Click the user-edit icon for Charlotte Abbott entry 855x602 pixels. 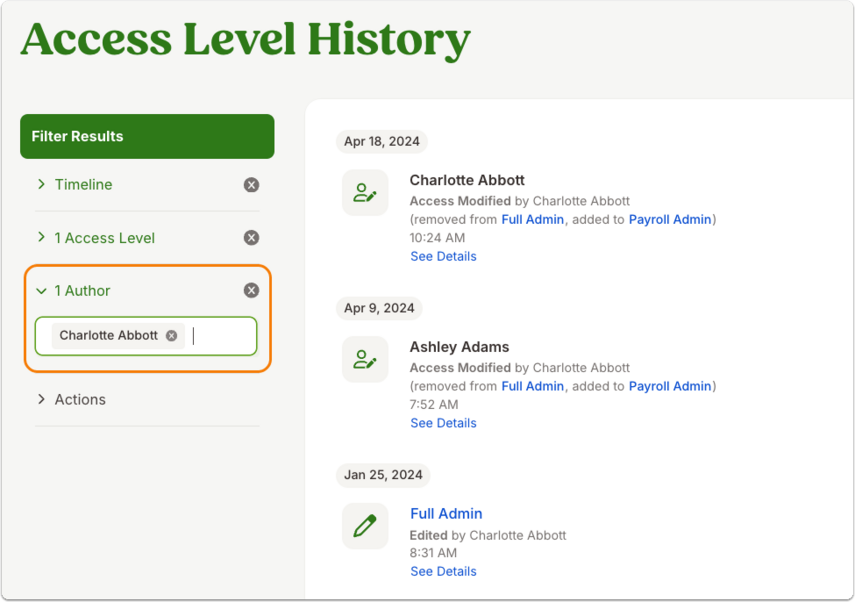[x=365, y=192]
